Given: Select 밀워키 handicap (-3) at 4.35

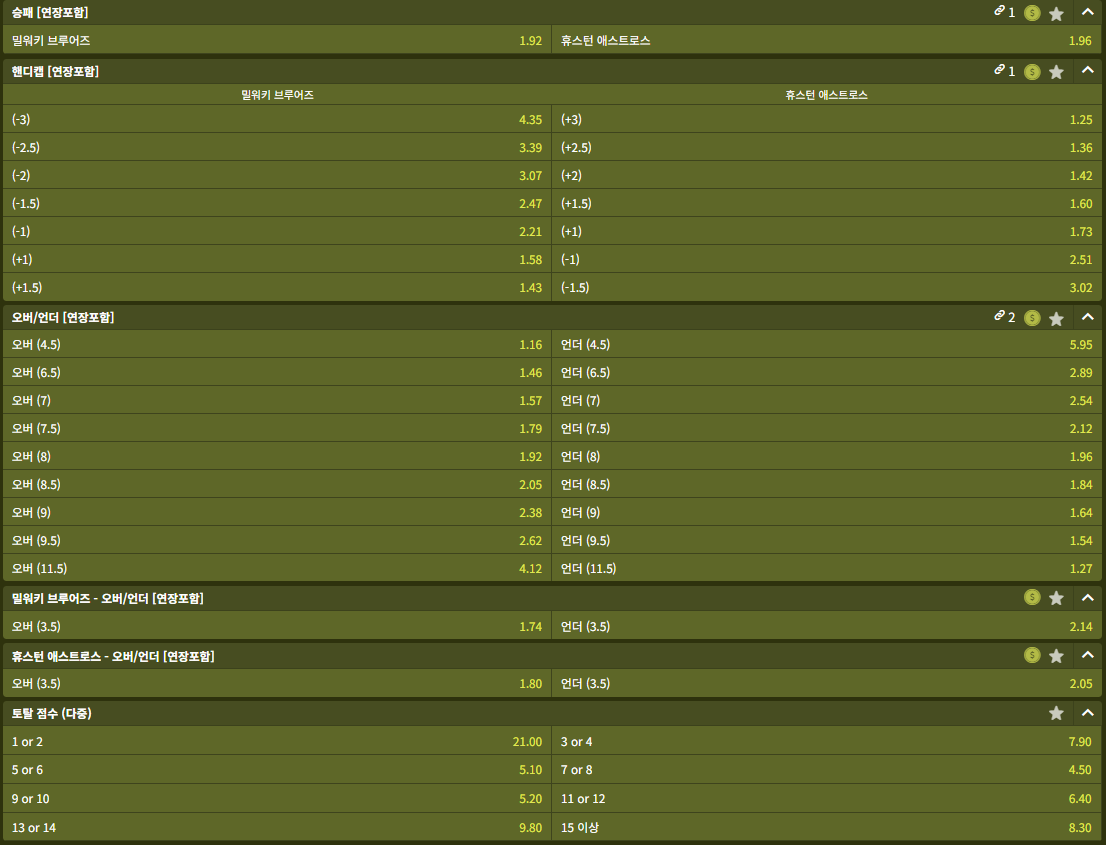Looking at the screenshot, I should click(x=277, y=119).
